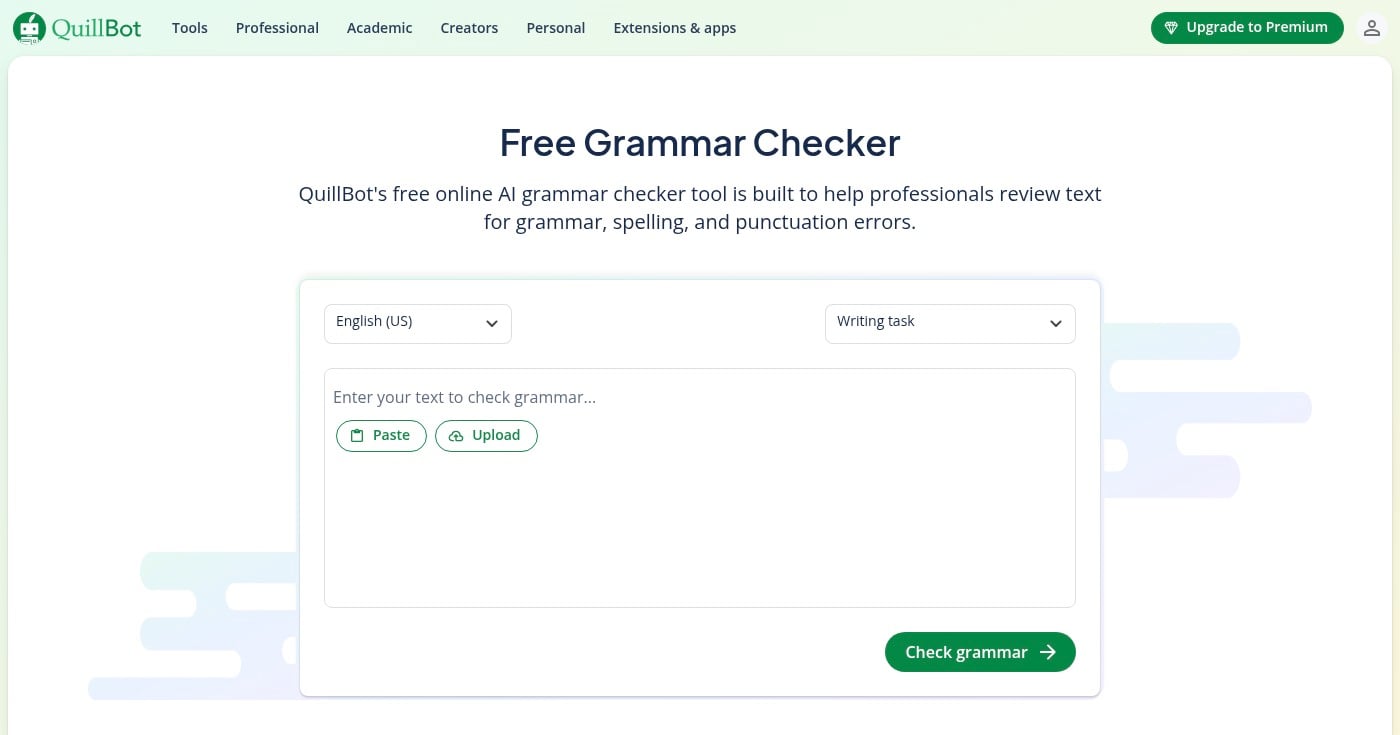This screenshot has width=1400, height=735.
Task: Click the Upgrade to Premium button
Action: pos(1247,27)
